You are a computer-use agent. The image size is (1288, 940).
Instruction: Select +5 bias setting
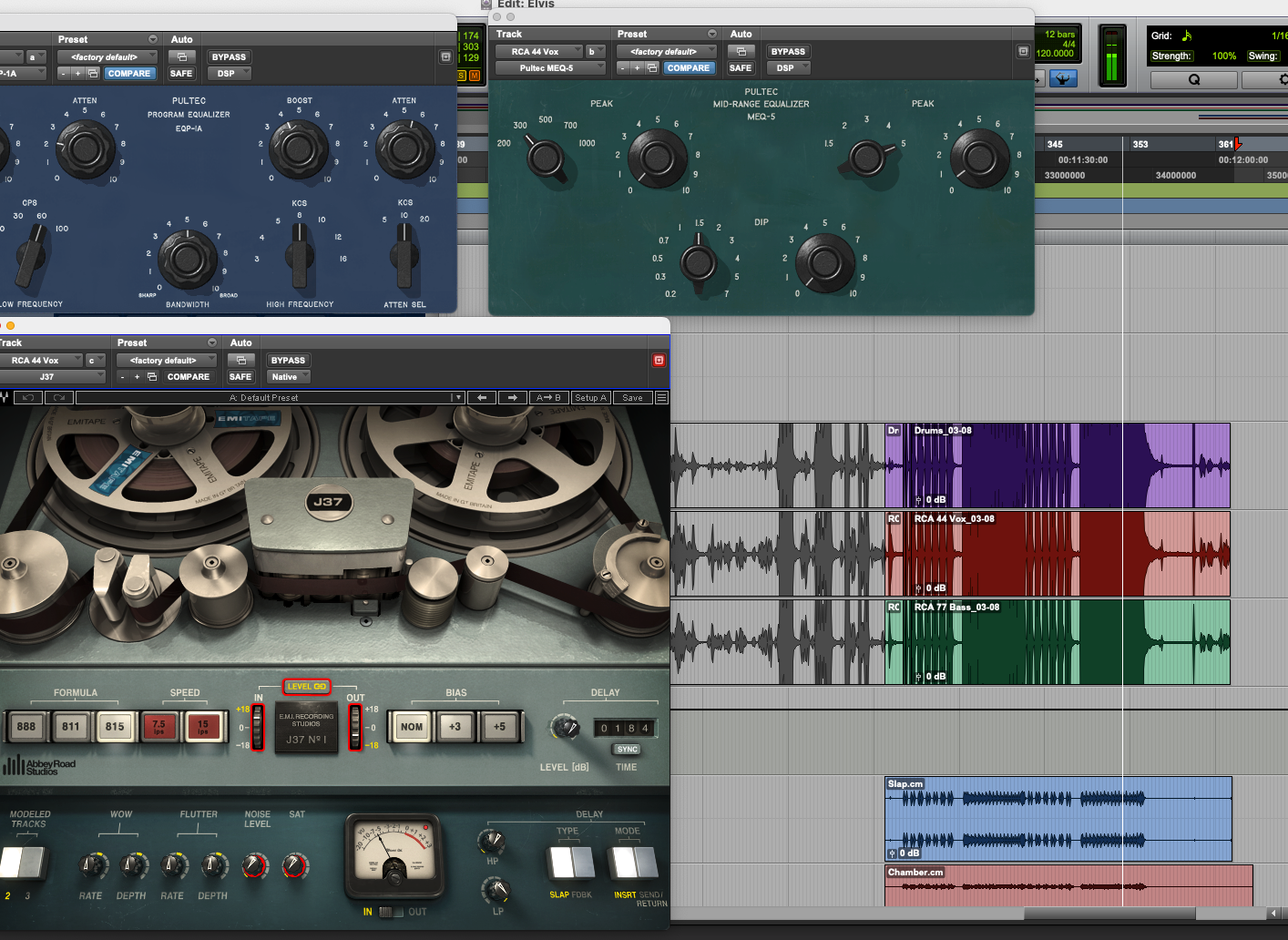point(499,727)
